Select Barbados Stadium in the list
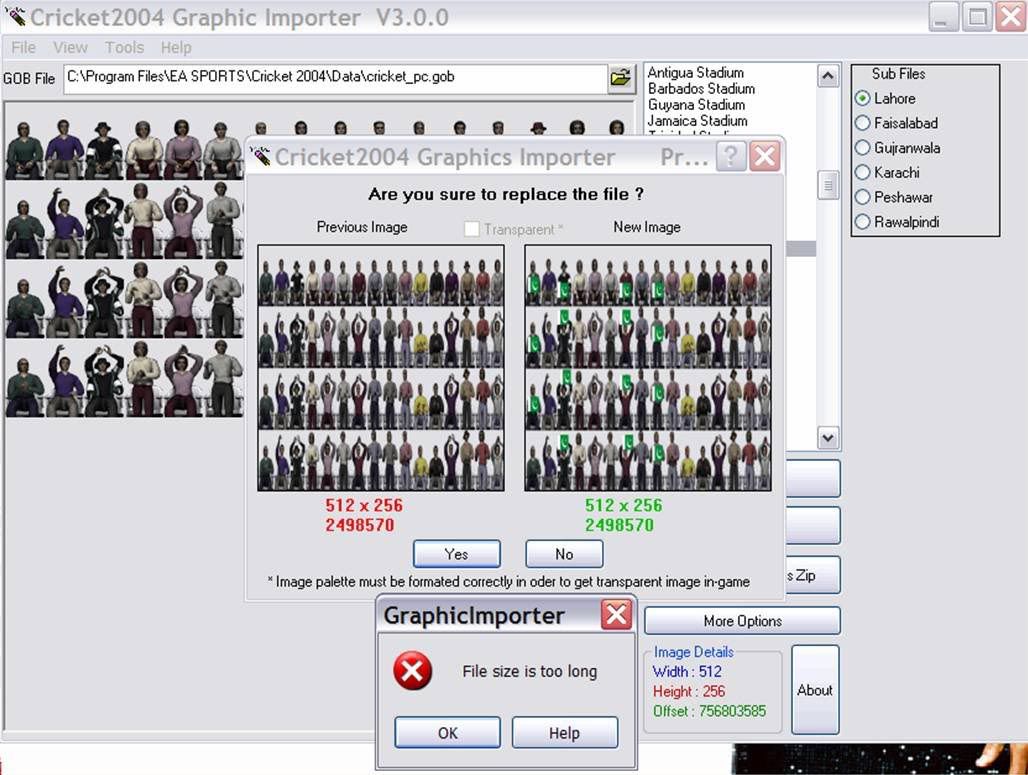Screen dimensions: 1028x775 point(701,89)
